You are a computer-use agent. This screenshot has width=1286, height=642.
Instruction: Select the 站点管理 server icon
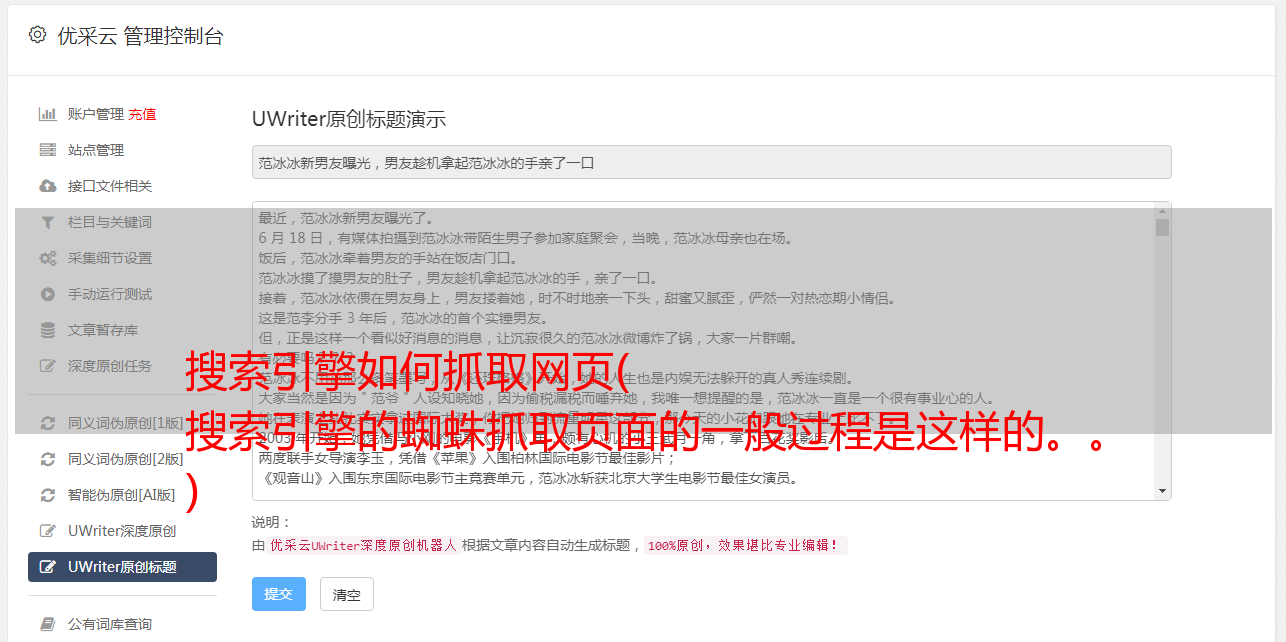47,150
